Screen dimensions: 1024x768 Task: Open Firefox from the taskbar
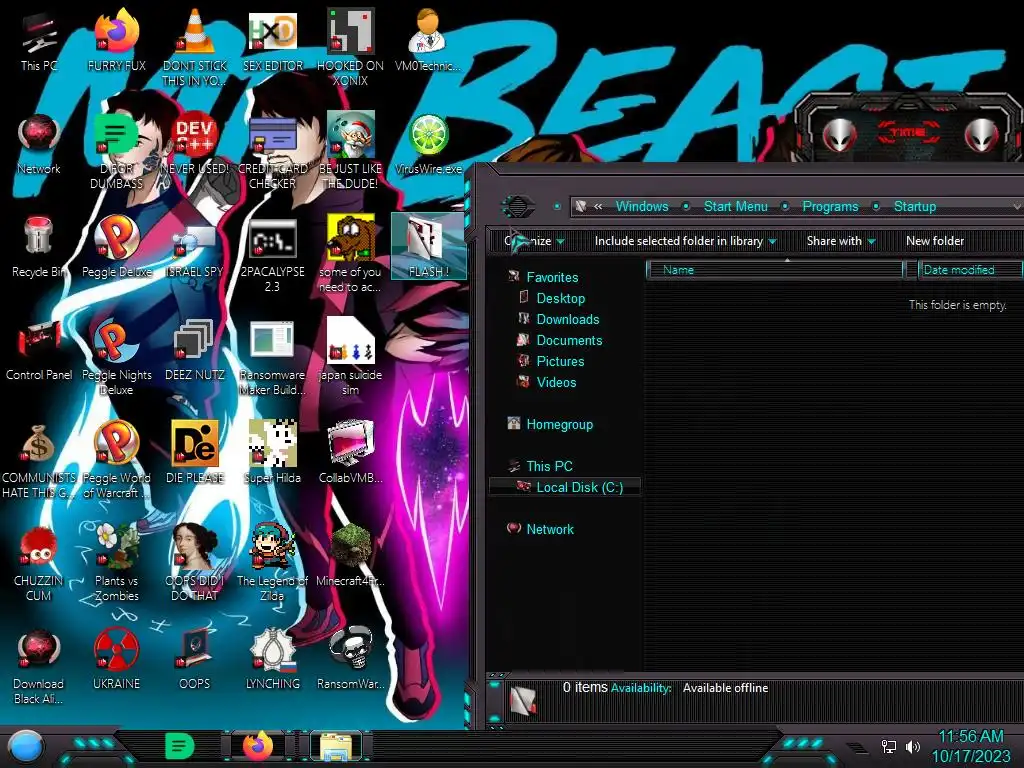click(x=258, y=746)
